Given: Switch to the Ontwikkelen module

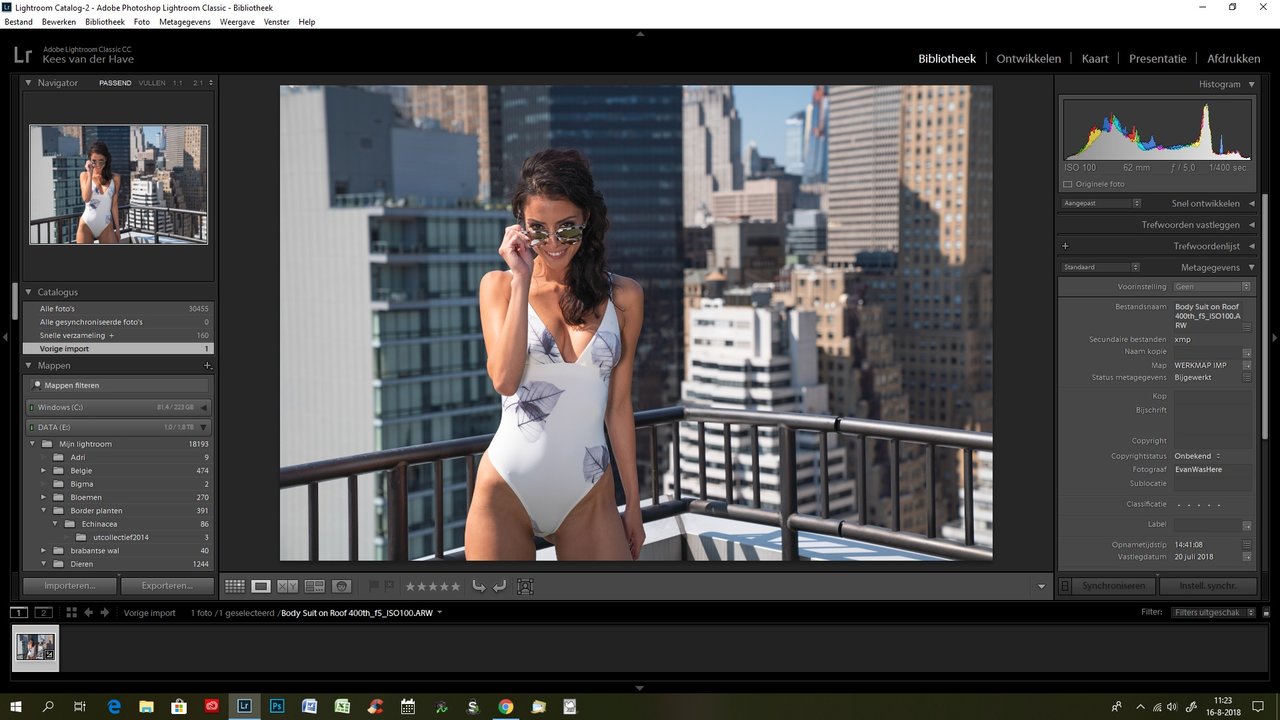Looking at the screenshot, I should 1028,58.
